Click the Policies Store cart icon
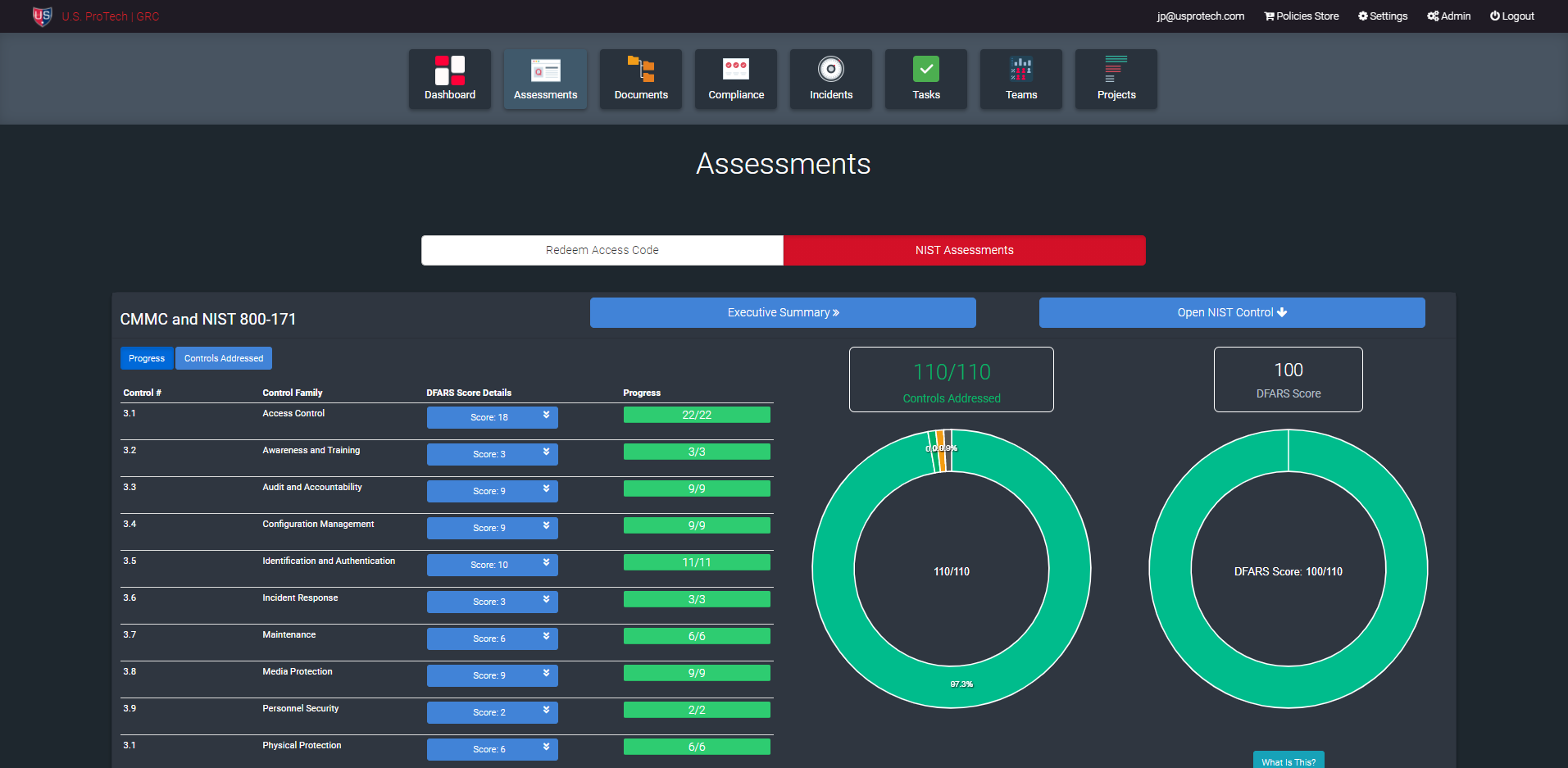This screenshot has height=768, width=1568. (x=1269, y=16)
